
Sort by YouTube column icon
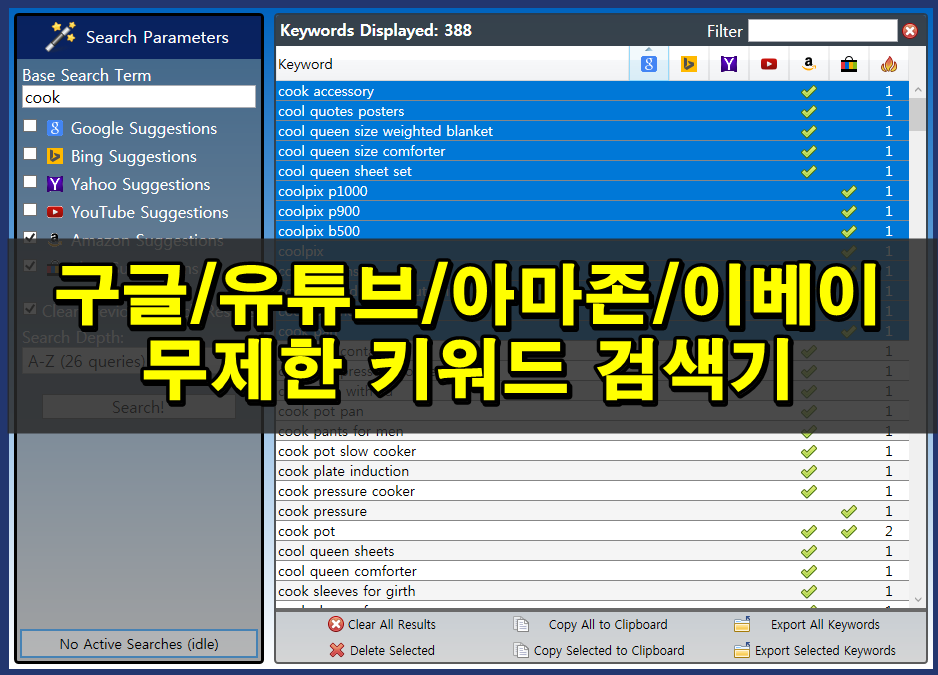[769, 64]
